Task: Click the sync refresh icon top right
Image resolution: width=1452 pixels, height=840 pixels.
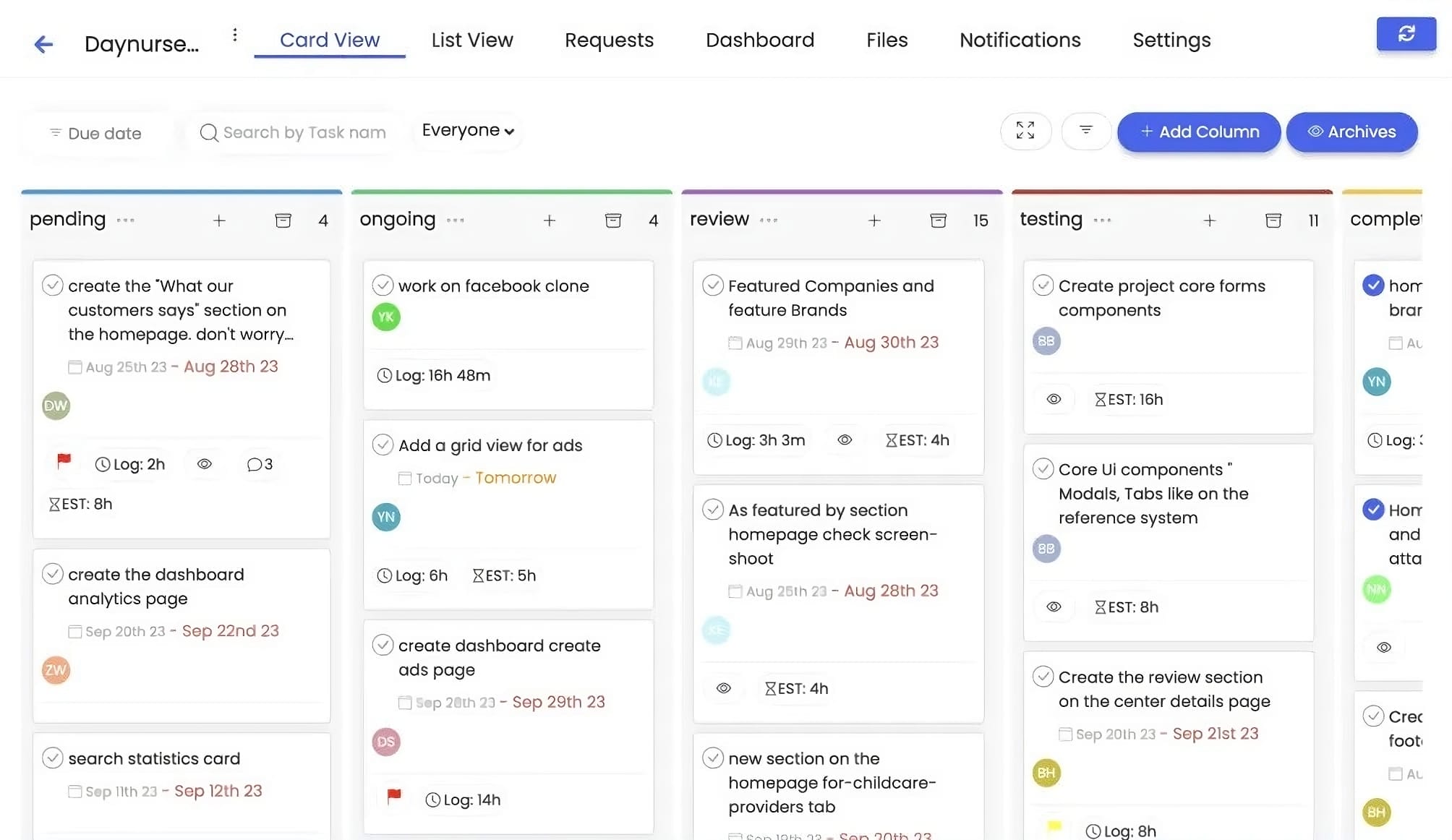Action: click(1406, 33)
